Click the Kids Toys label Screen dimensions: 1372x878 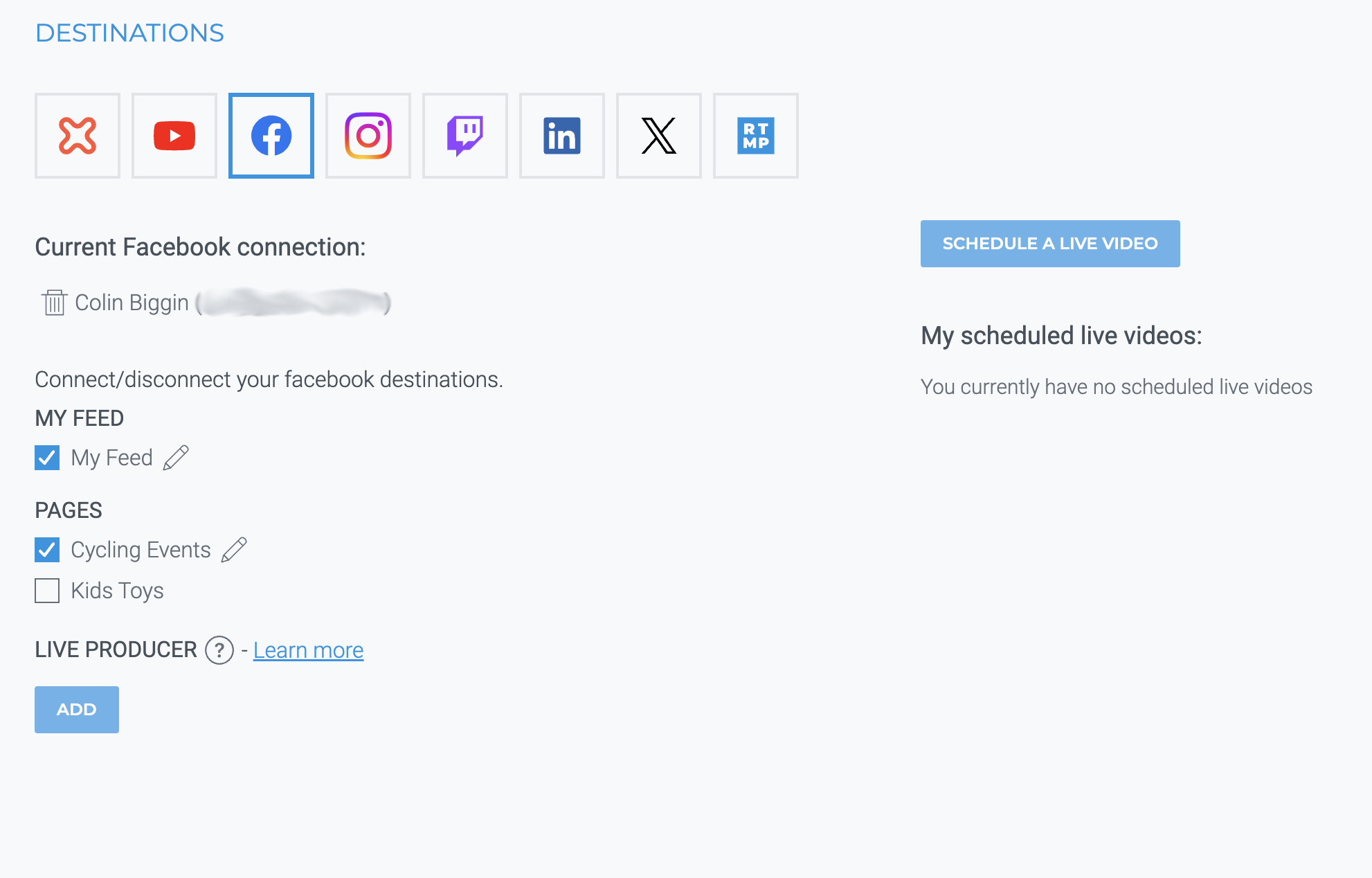pyautogui.click(x=117, y=591)
